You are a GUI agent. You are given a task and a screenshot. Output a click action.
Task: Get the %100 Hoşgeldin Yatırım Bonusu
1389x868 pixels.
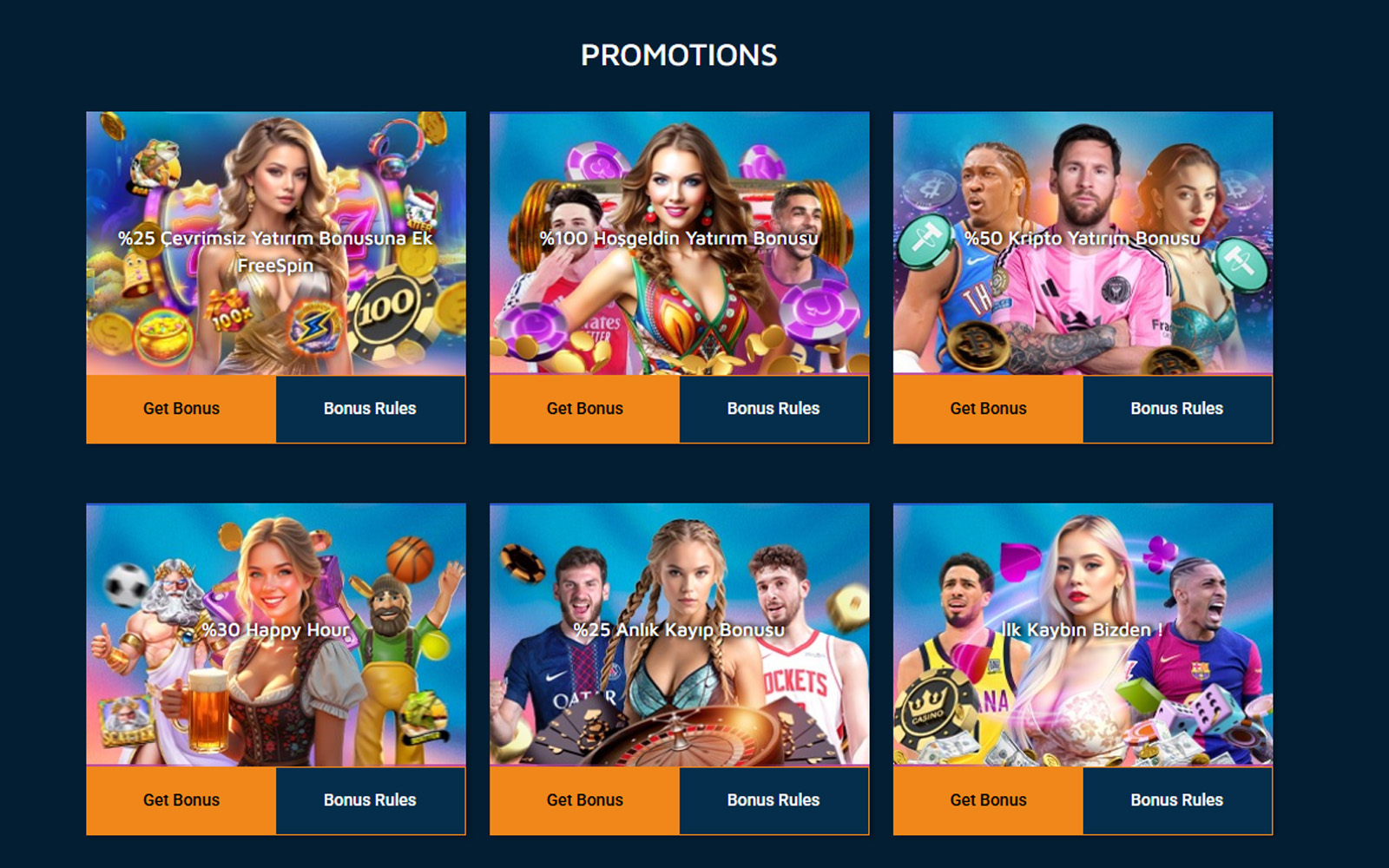tap(585, 409)
